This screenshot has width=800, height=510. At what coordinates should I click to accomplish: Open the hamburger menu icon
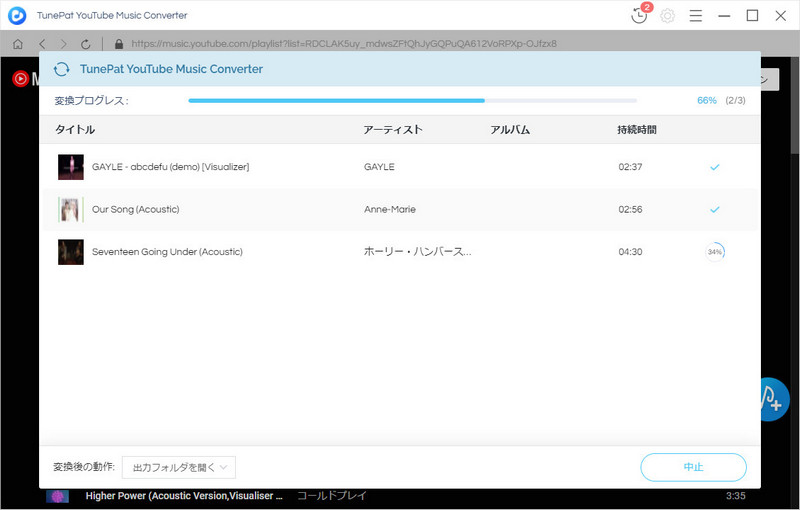click(695, 16)
